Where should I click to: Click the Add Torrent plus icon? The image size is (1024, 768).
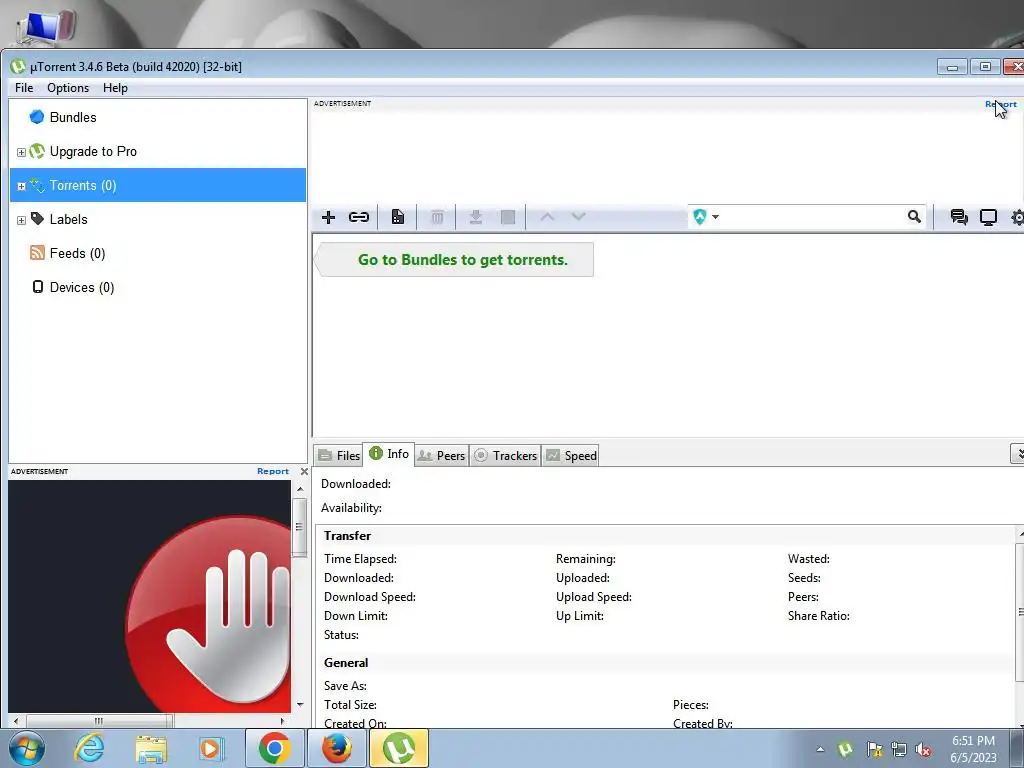coord(328,217)
